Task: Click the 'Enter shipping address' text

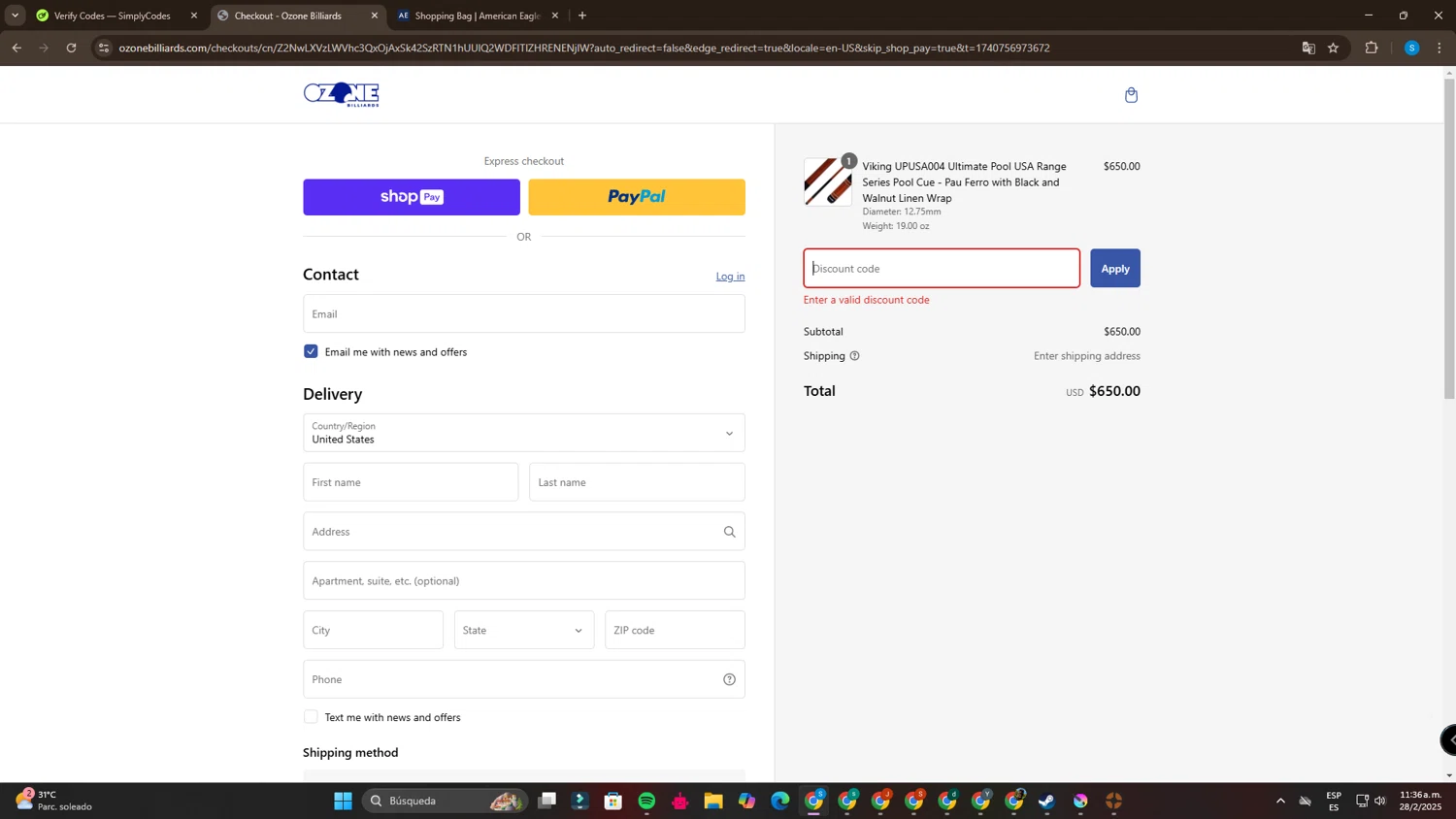Action: [x=1087, y=356]
